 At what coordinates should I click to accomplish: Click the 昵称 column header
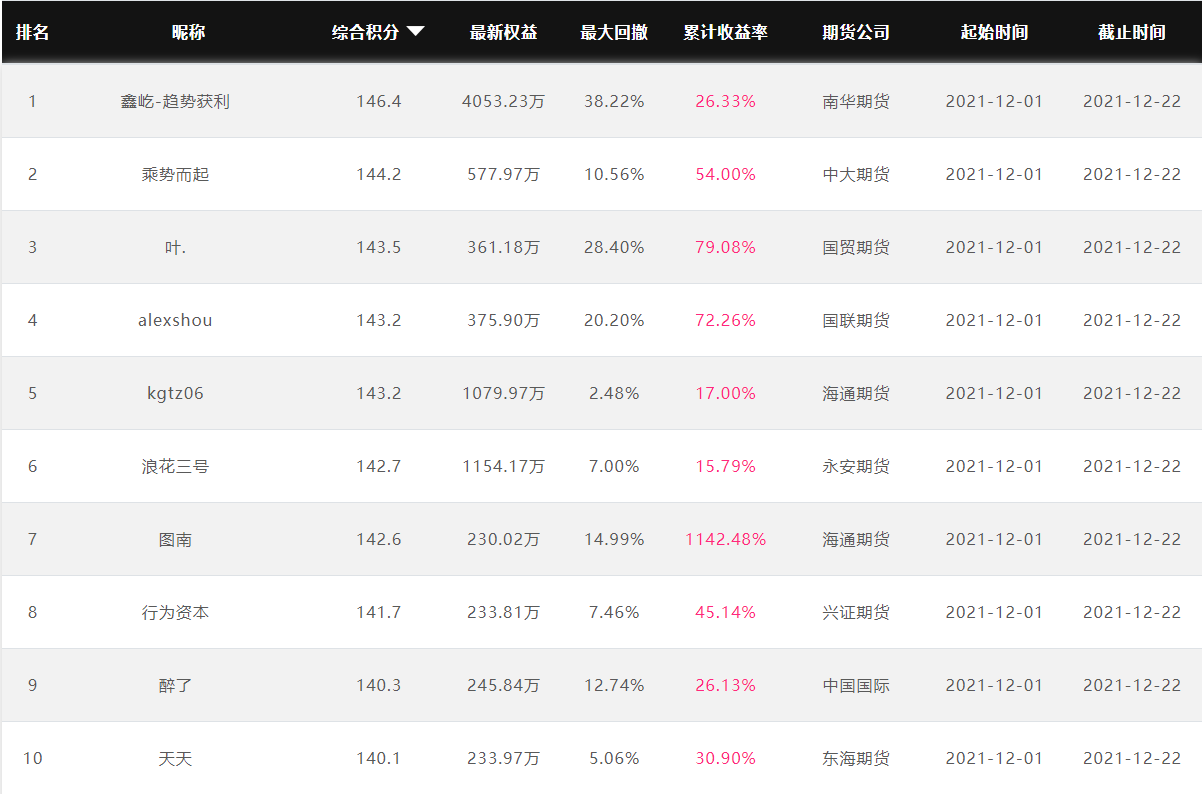188,32
